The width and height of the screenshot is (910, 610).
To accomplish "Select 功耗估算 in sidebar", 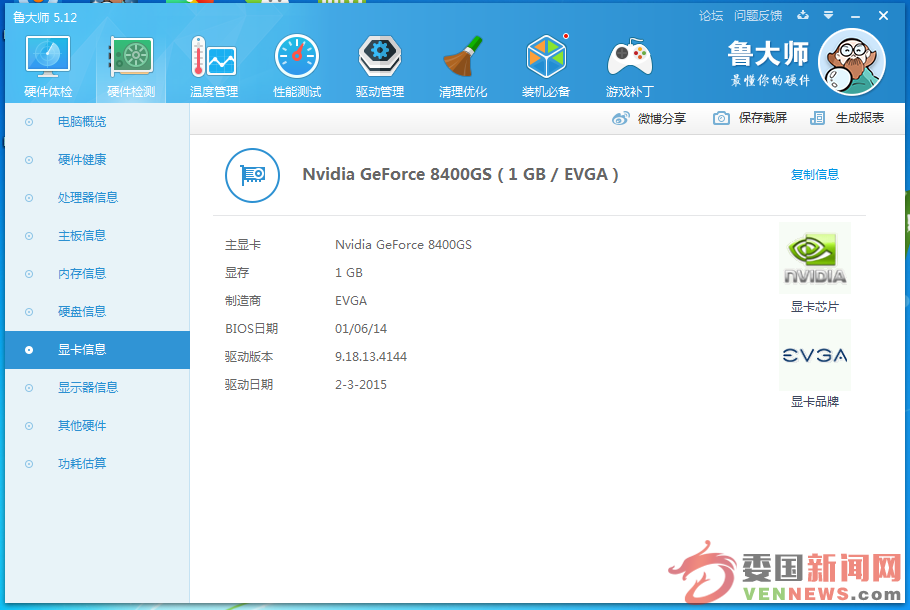I will click(x=98, y=464).
